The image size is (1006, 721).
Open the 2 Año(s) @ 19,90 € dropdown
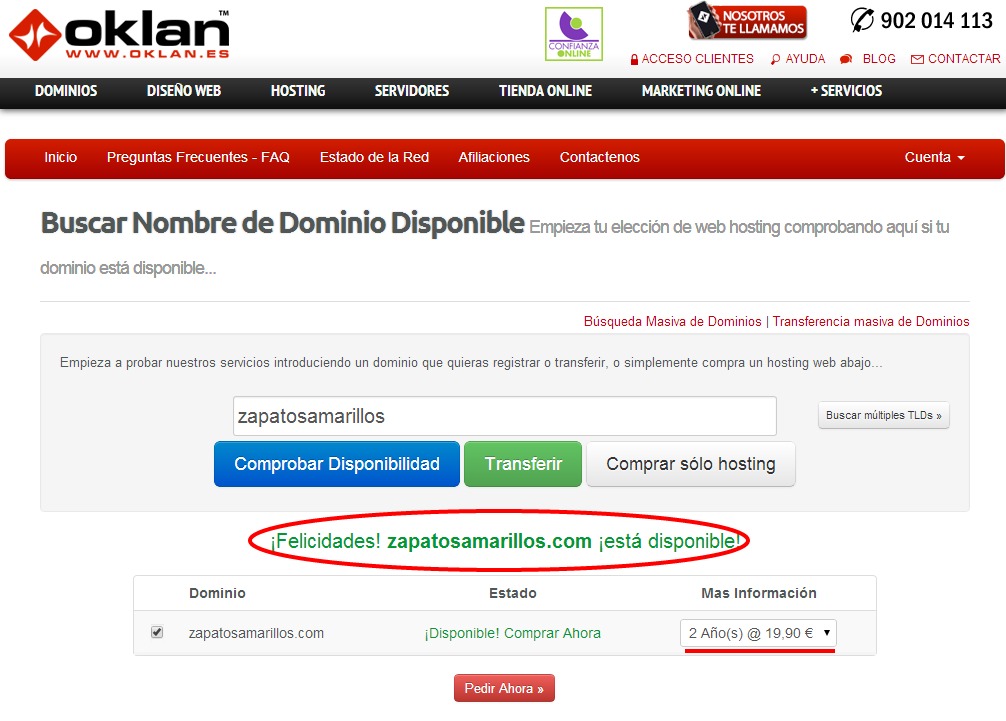tap(758, 633)
